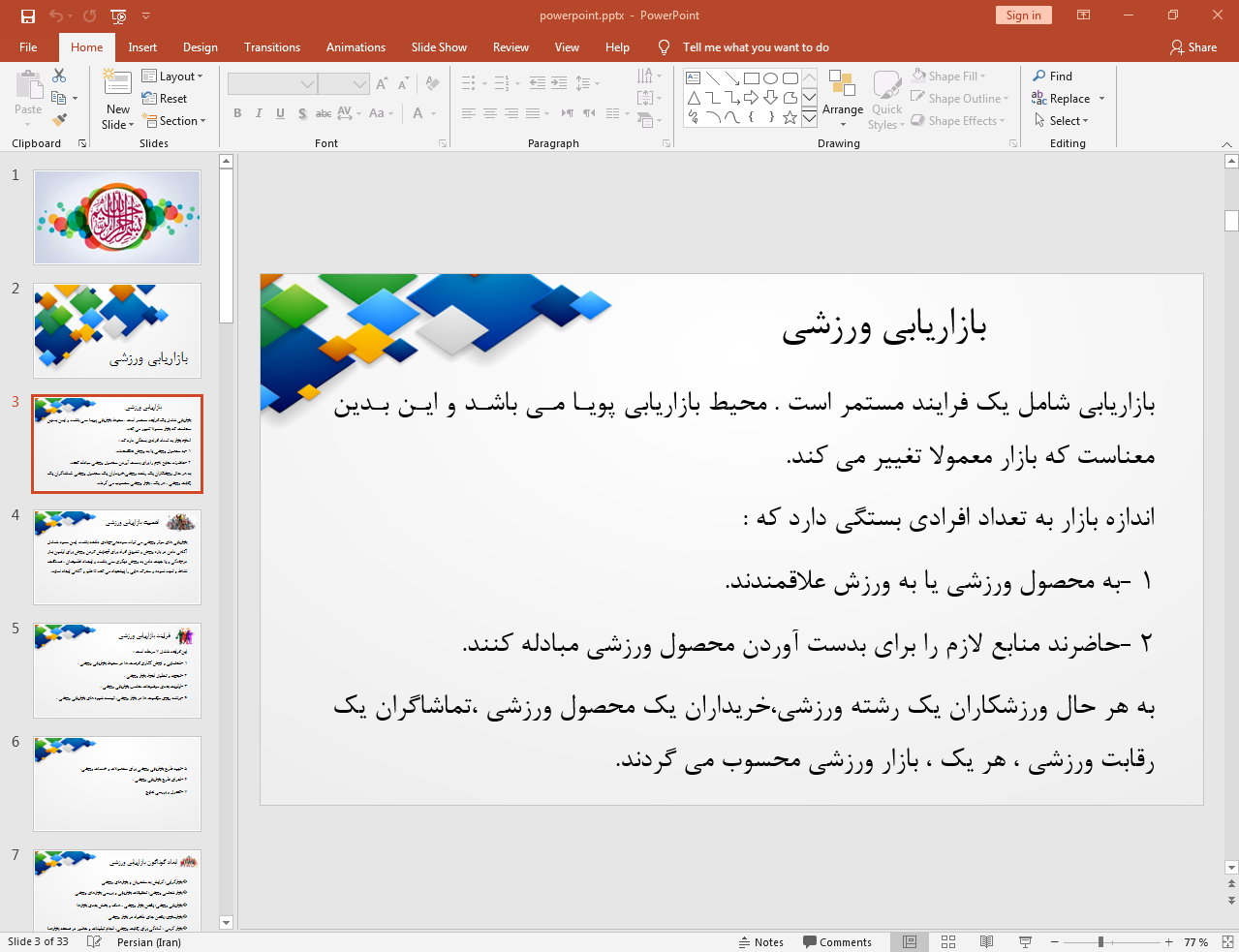Click the Increase List Level icon

[x=559, y=83]
